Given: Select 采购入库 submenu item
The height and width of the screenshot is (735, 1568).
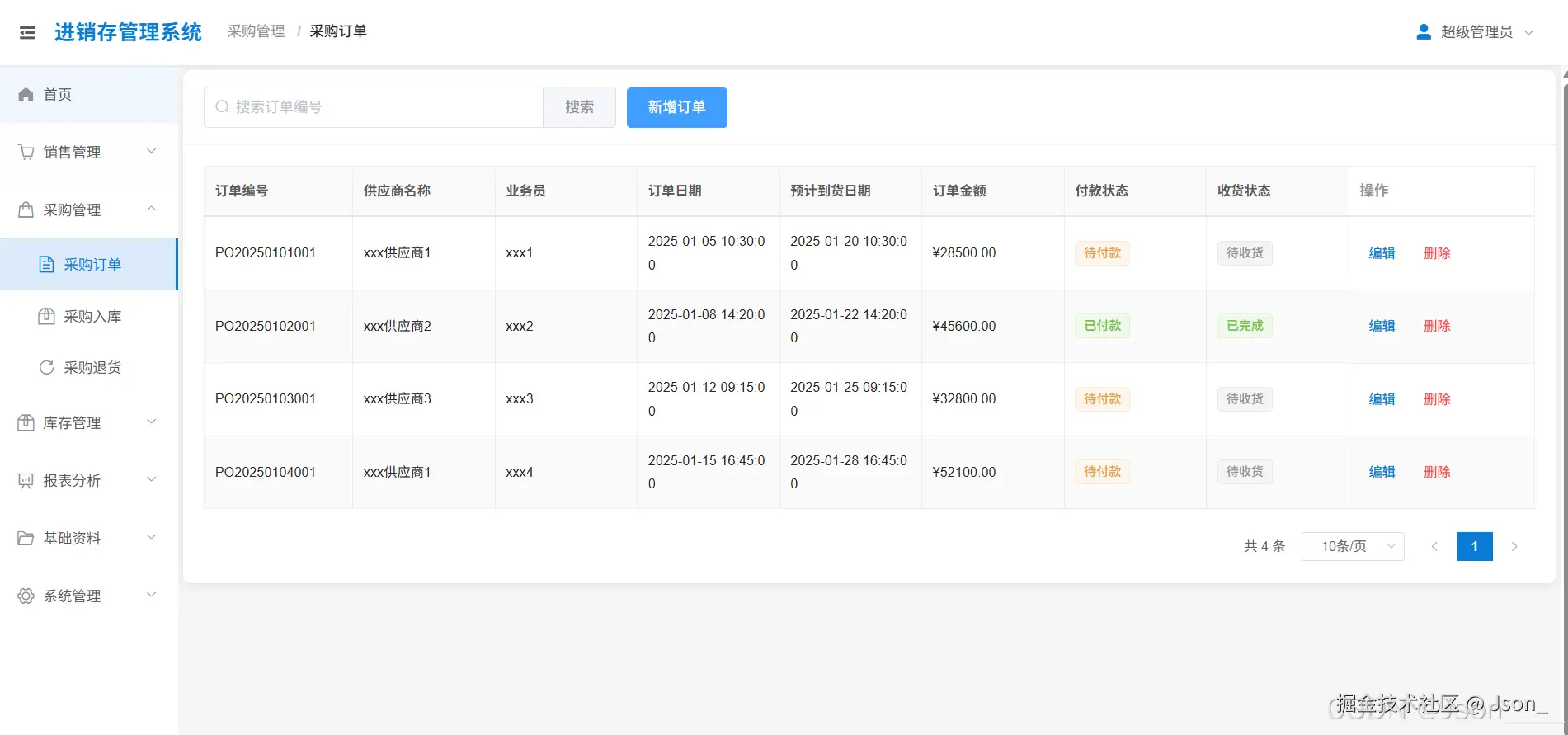Looking at the screenshot, I should [89, 316].
